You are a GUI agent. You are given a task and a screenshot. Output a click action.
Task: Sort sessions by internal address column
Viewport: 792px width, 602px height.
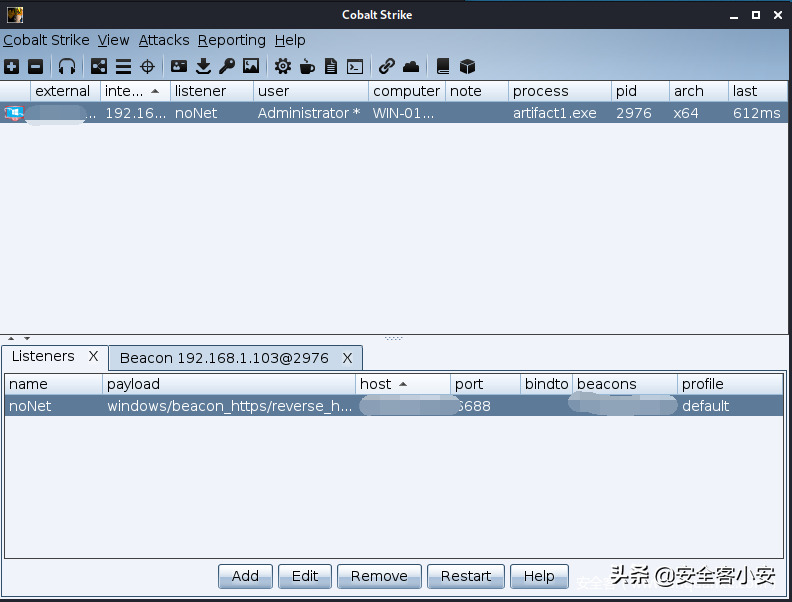coord(135,91)
